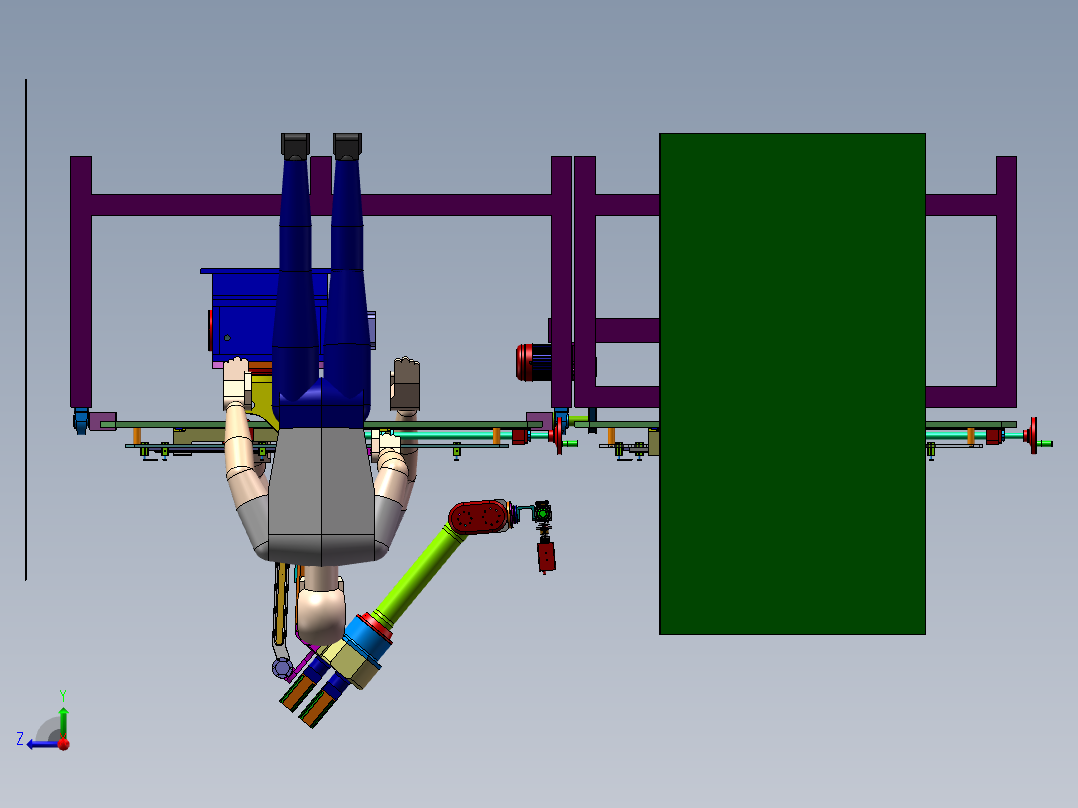The width and height of the screenshot is (1078, 808).
Task: Select the mannequin's raised brown-gloved hand
Action: (406, 385)
